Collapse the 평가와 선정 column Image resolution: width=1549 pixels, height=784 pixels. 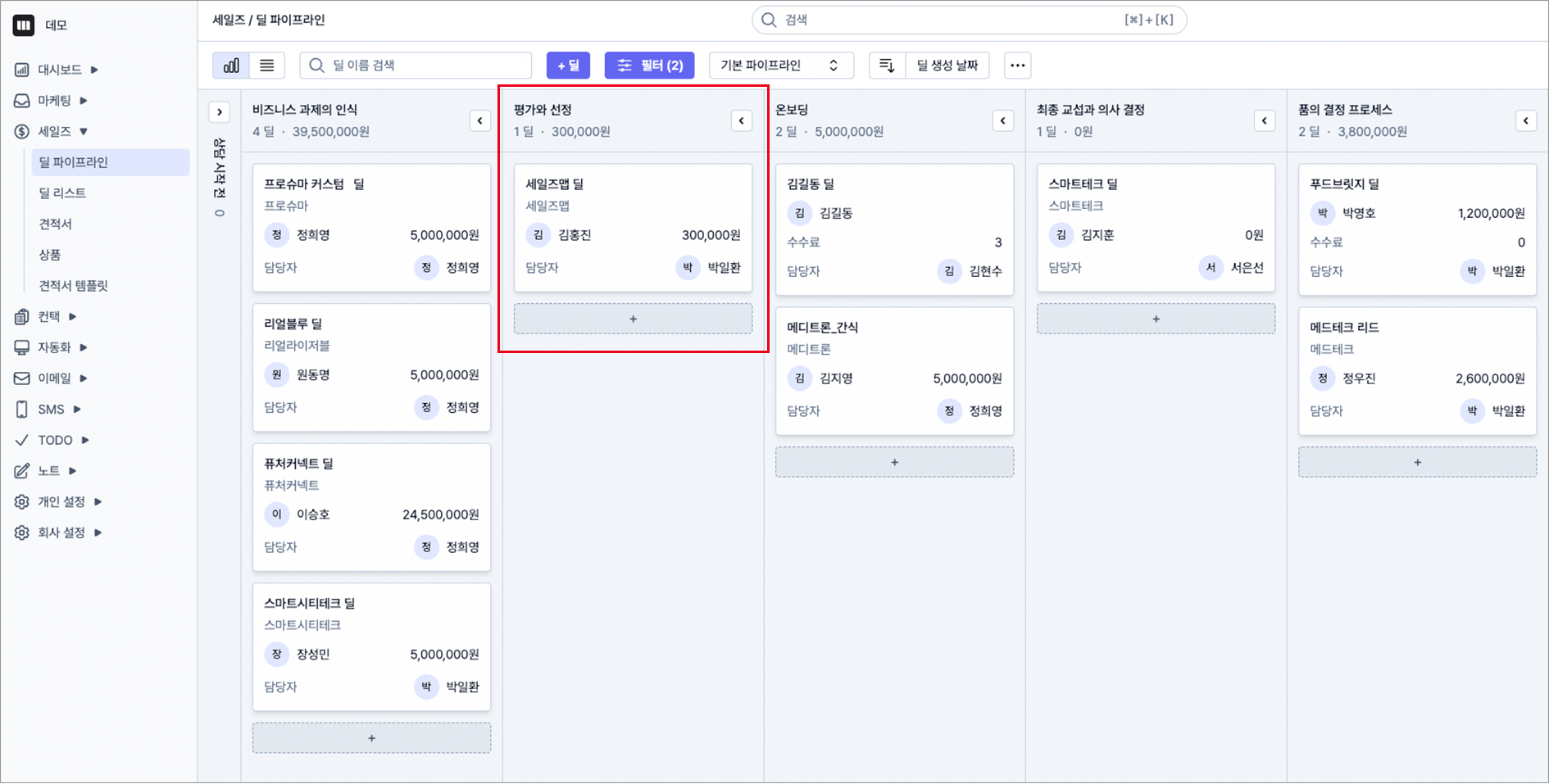pos(741,121)
